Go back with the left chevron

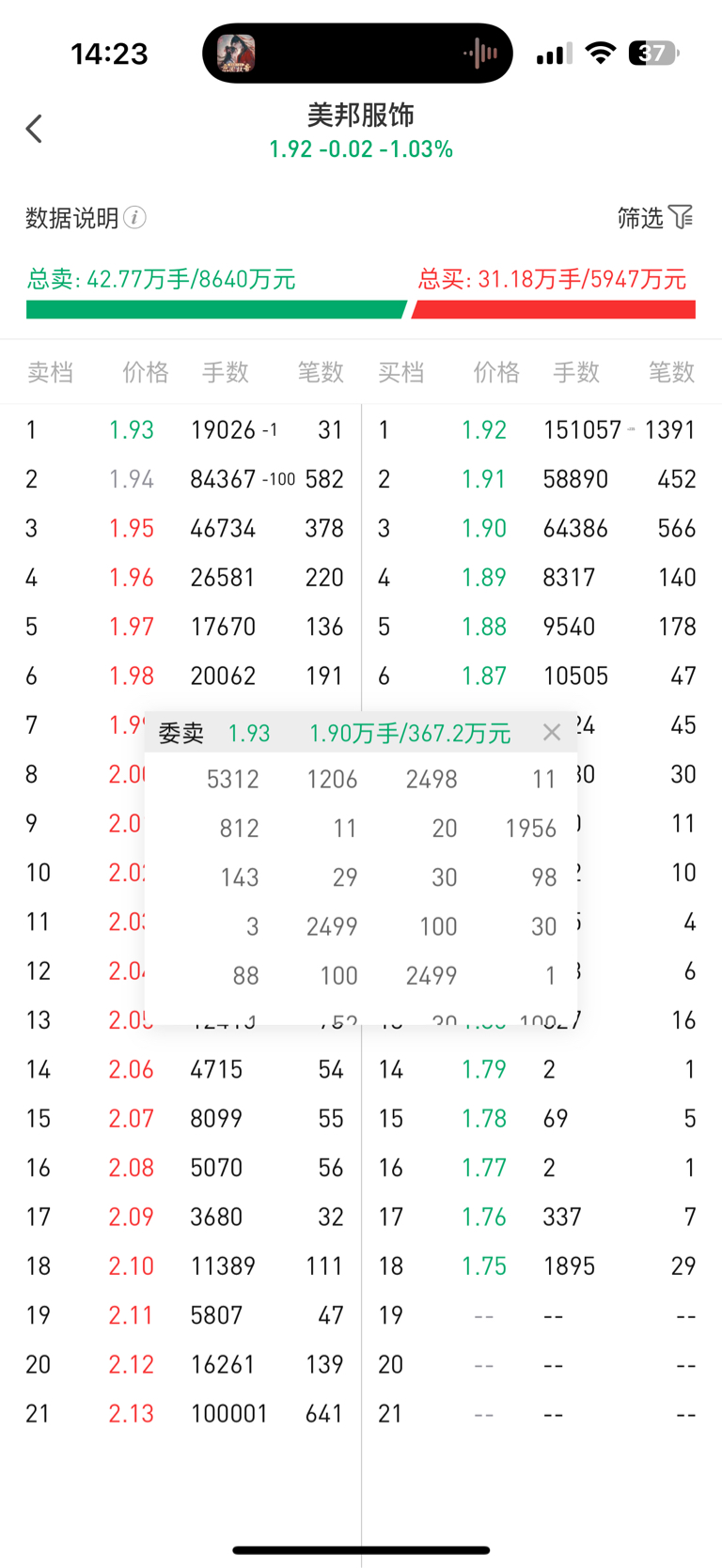(35, 129)
